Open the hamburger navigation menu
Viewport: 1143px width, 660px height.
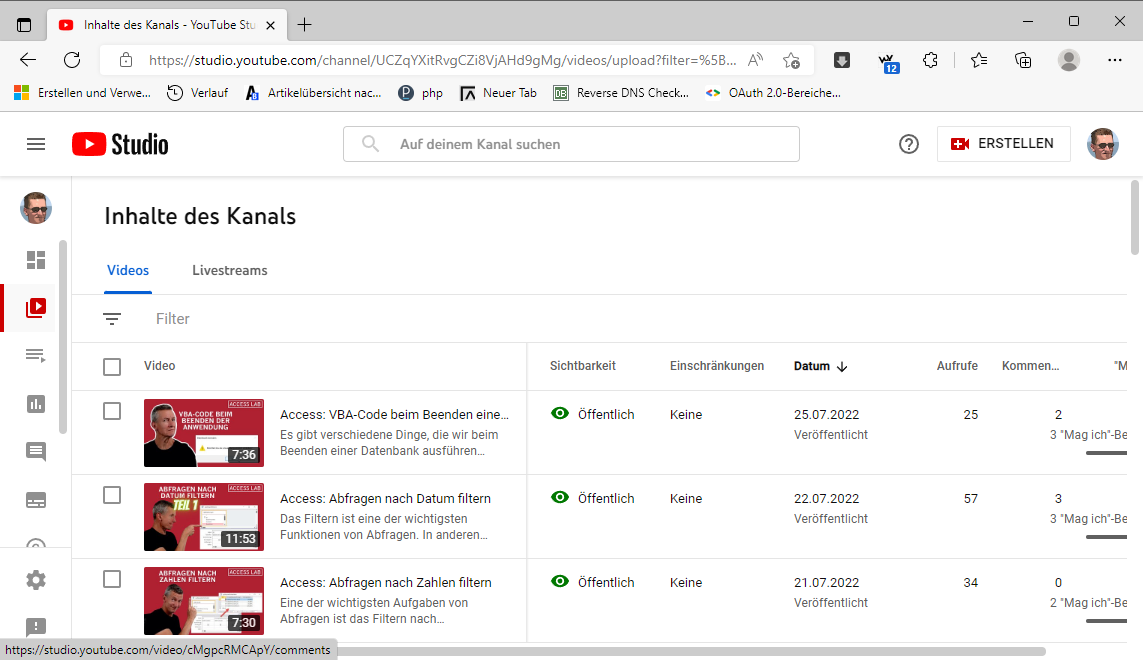36,144
